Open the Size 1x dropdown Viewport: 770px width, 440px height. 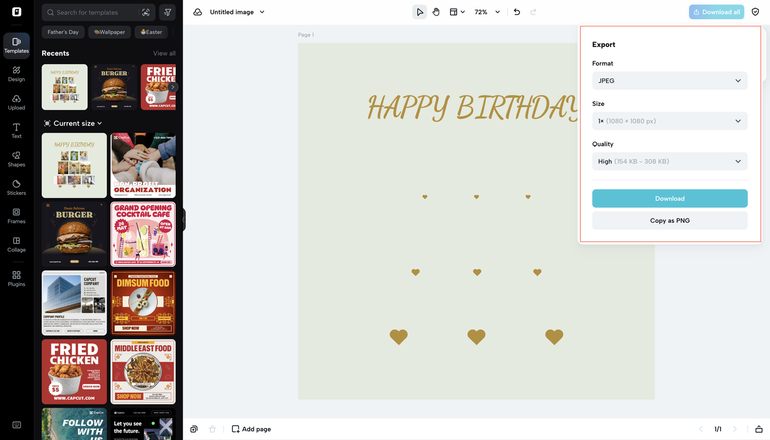tap(669, 121)
